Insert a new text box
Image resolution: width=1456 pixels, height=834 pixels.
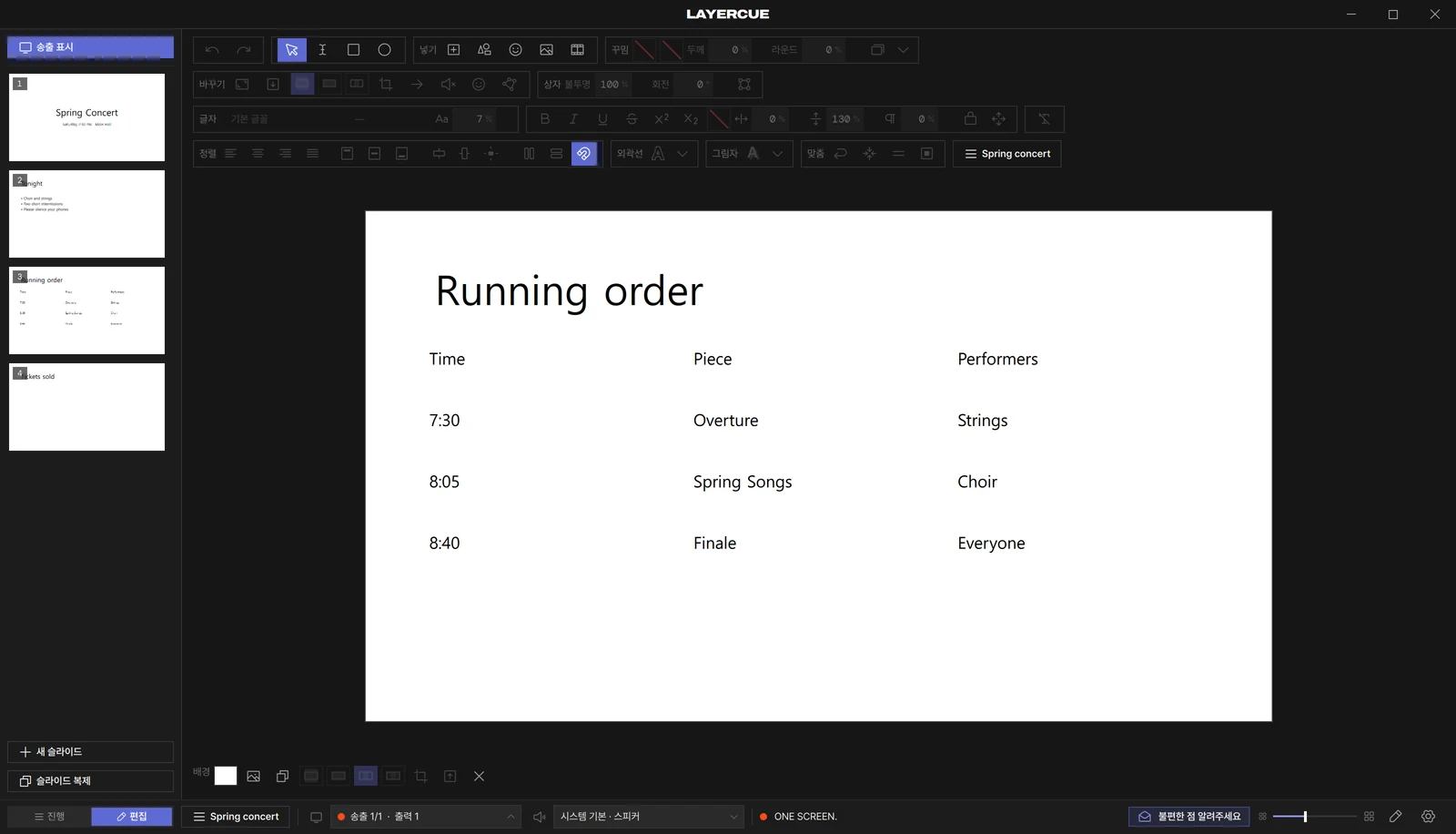click(x=453, y=50)
